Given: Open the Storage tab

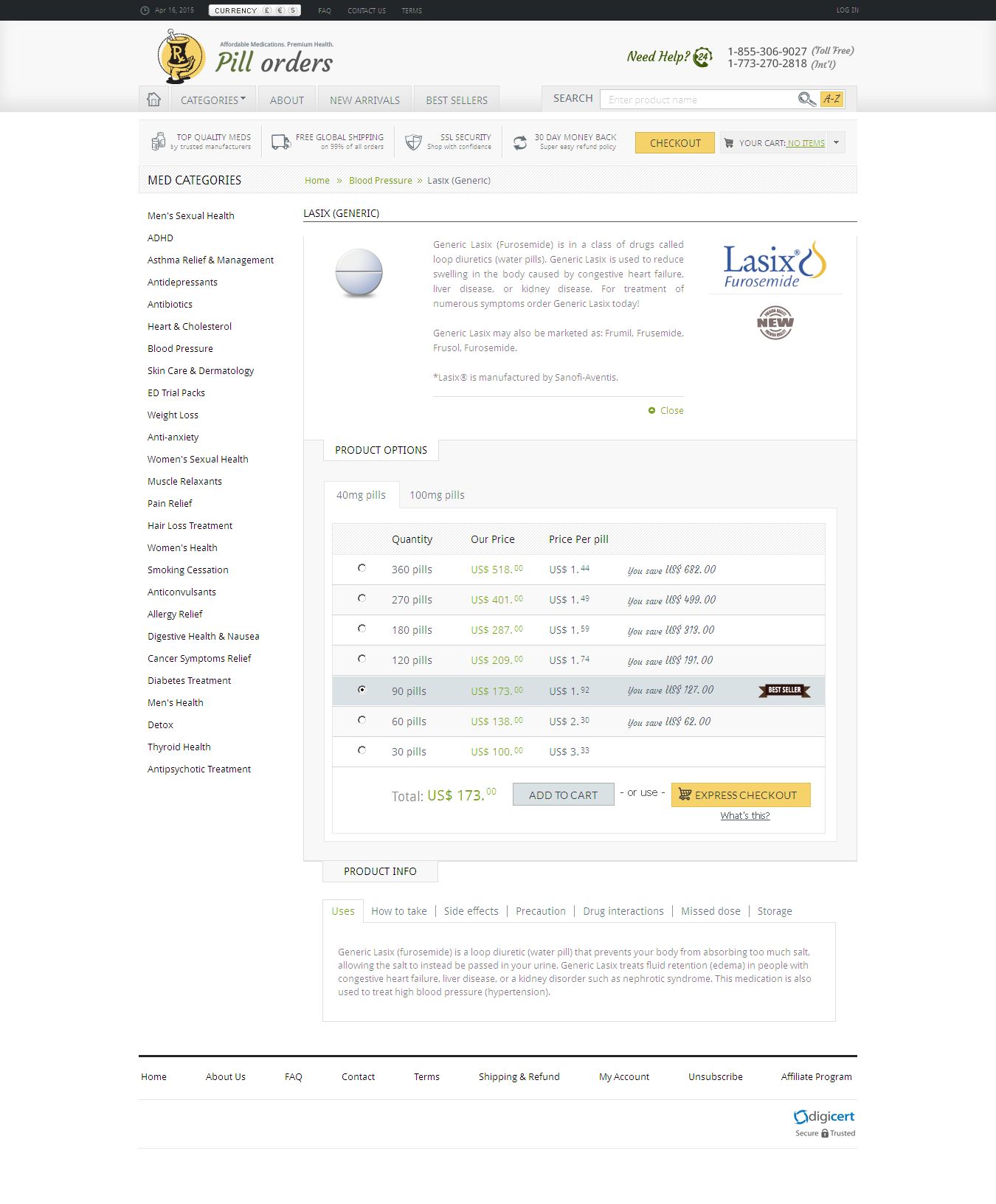Looking at the screenshot, I should coord(775,911).
